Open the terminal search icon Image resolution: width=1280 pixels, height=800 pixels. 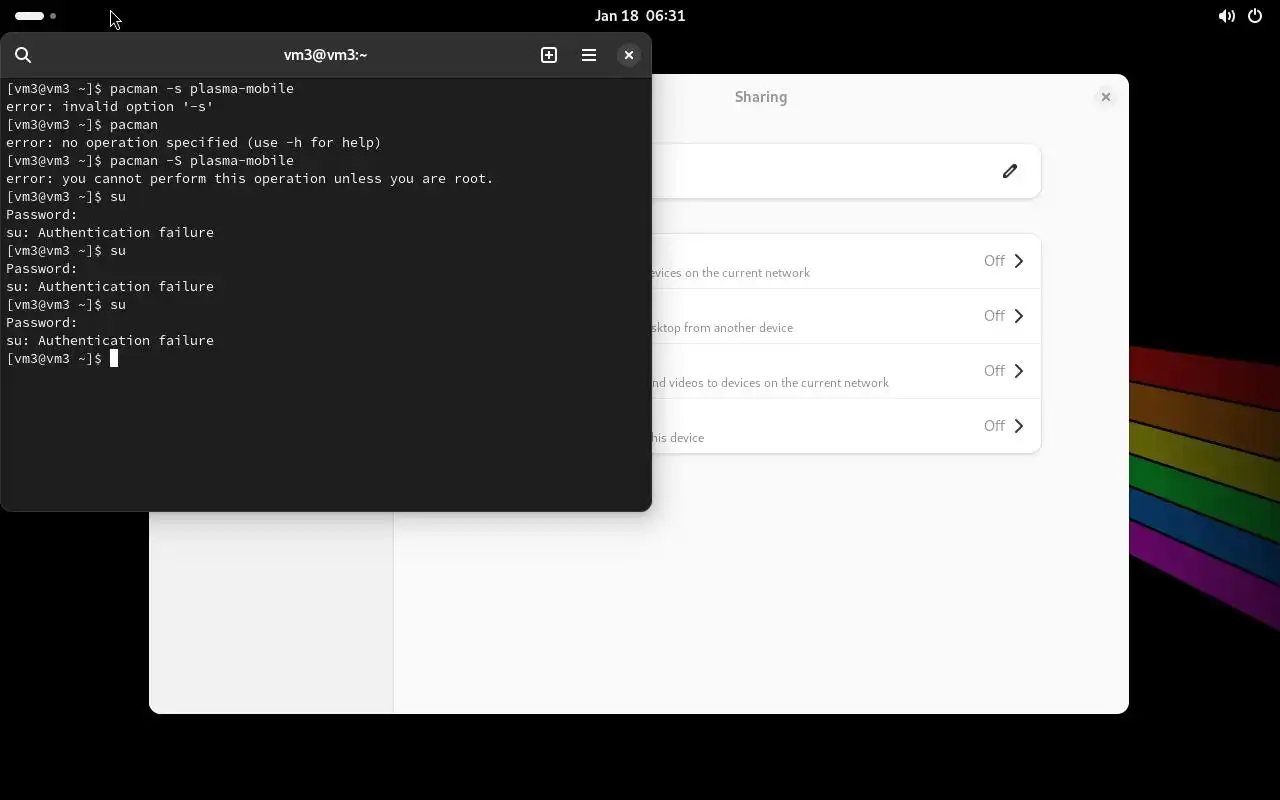(x=23, y=55)
